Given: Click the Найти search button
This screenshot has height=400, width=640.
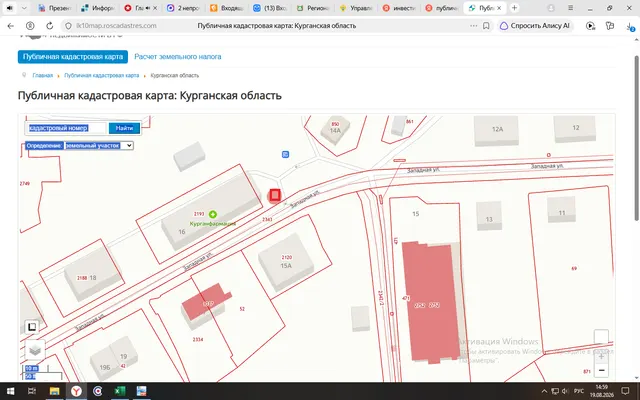Looking at the screenshot, I should 124,128.
